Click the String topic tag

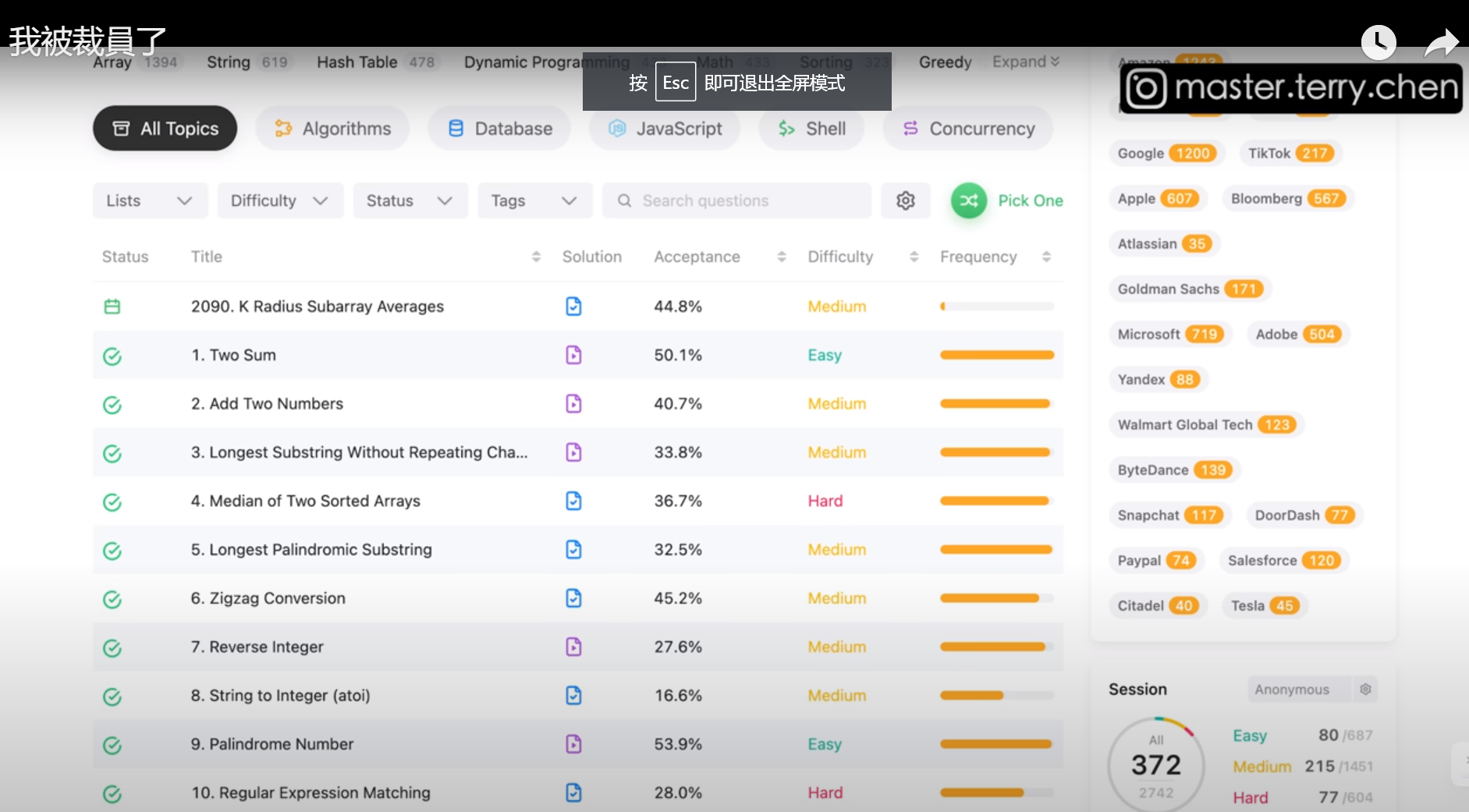click(x=248, y=62)
